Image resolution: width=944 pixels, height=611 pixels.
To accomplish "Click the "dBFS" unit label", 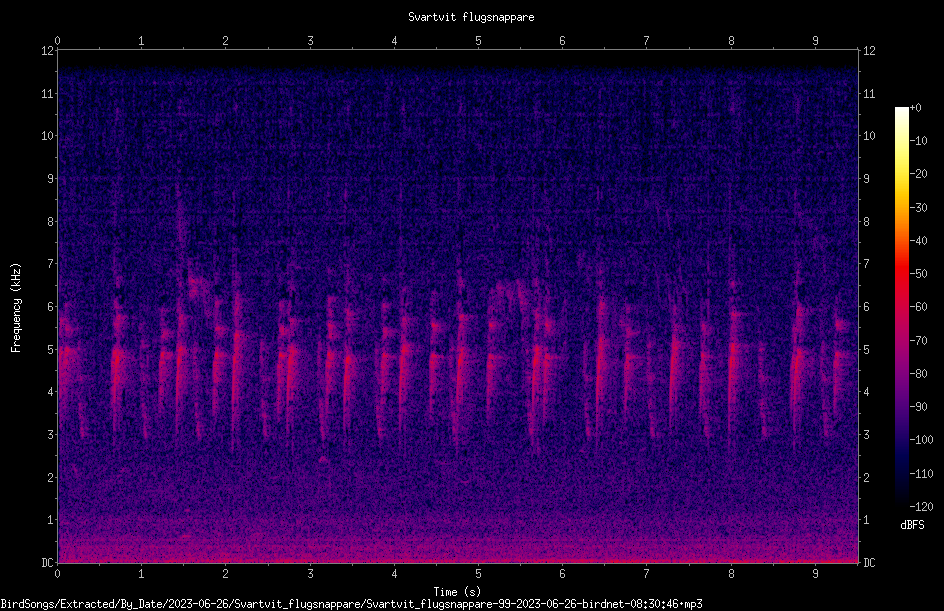I will tap(912, 525).
